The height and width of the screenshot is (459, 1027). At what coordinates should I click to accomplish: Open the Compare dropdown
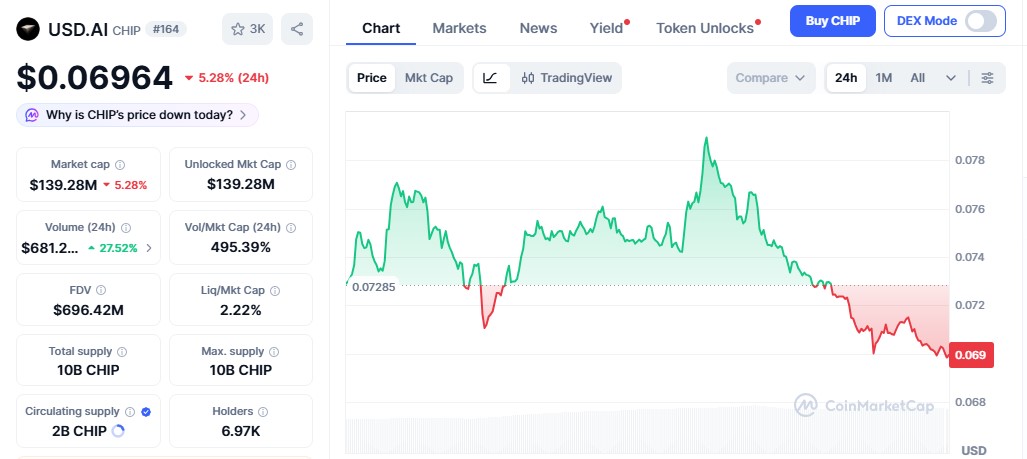pos(770,78)
